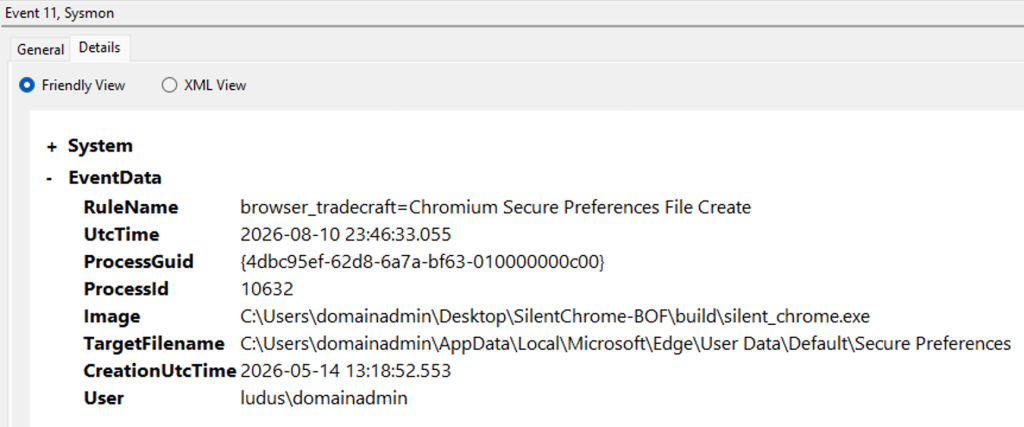Select the Friendly View radio button
Image resolution: width=1024 pixels, height=427 pixels.
[27, 86]
